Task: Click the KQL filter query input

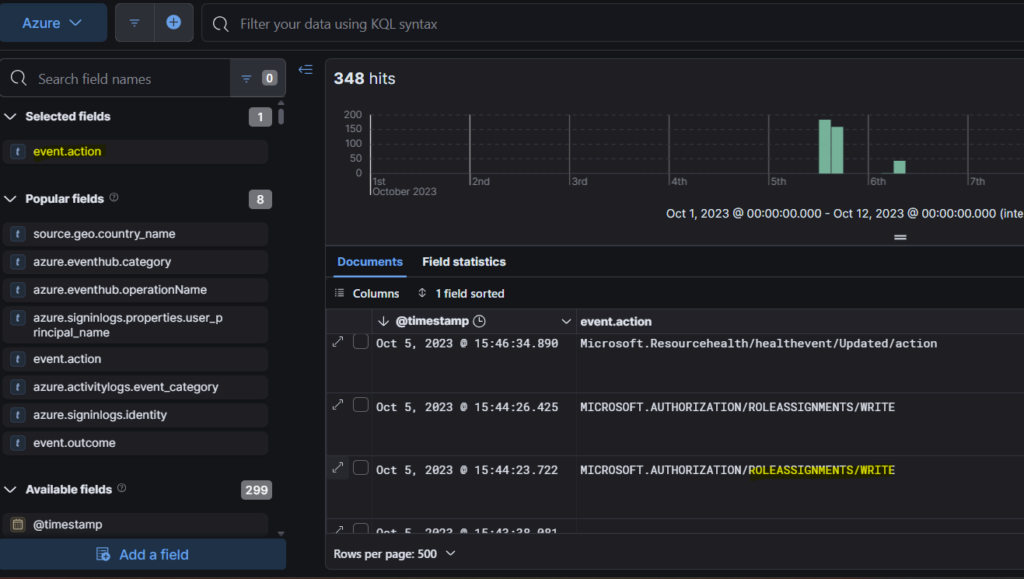Action: point(620,23)
